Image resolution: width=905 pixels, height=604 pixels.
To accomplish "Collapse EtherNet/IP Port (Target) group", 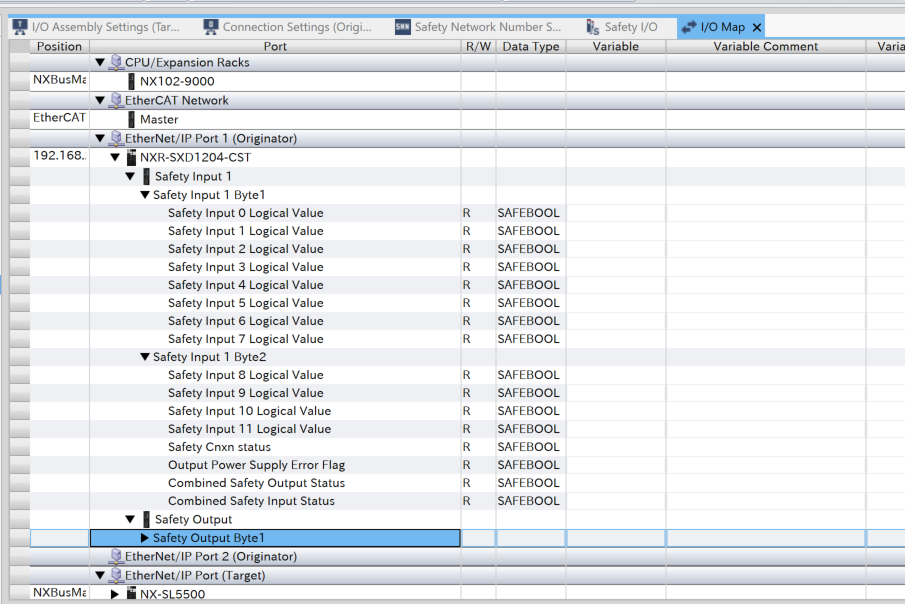I will [x=100, y=575].
